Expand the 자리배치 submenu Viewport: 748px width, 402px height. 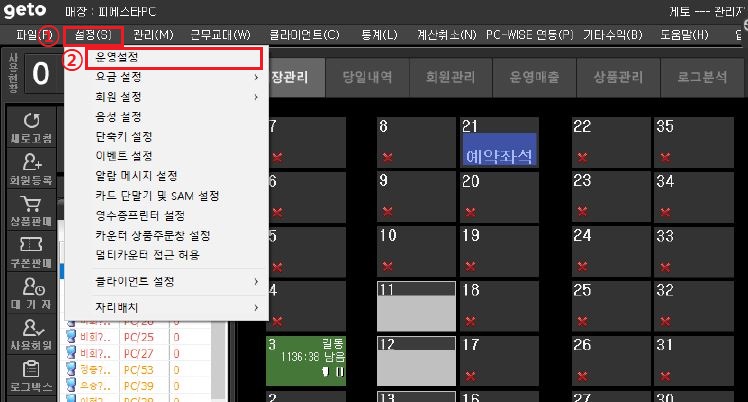point(256,306)
